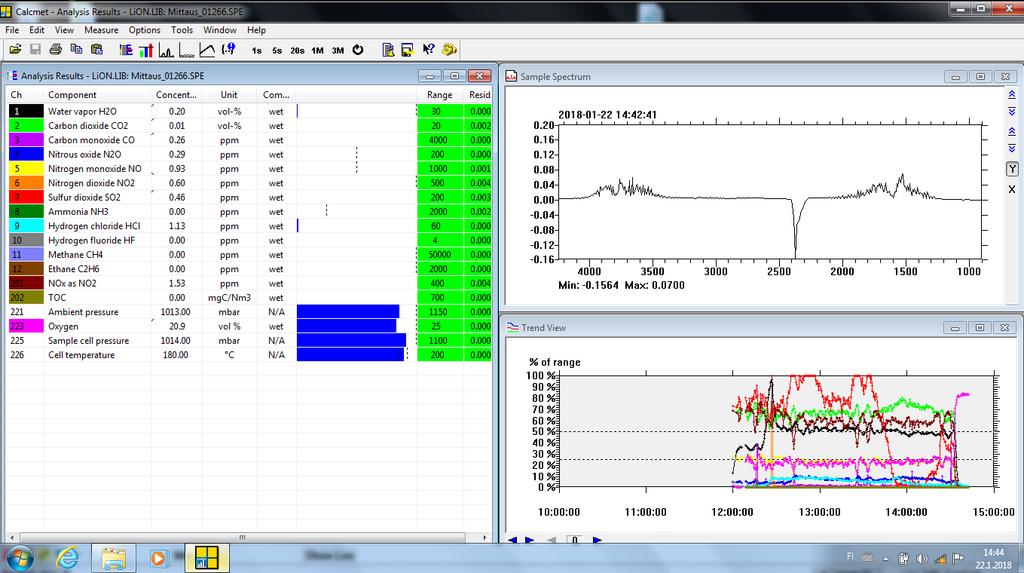Open the Measure menu
Viewport: 1024px width, 573px height.
[x=101, y=30]
